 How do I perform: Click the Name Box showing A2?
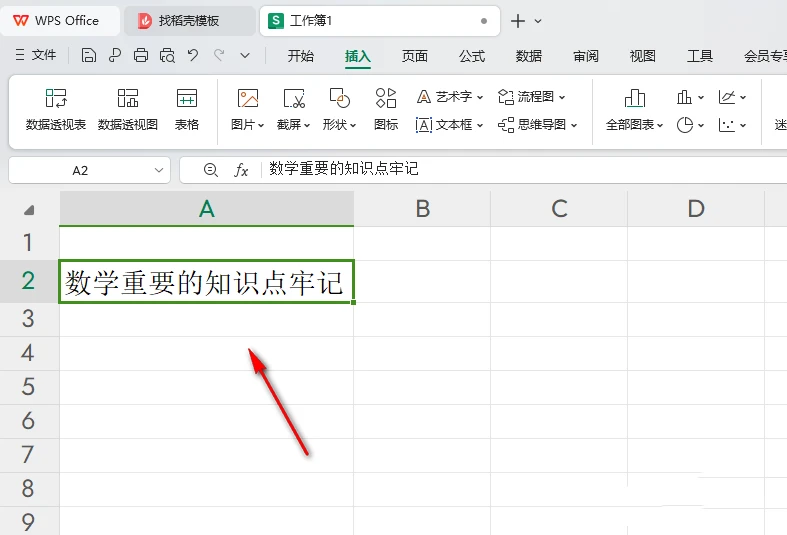tap(80, 171)
